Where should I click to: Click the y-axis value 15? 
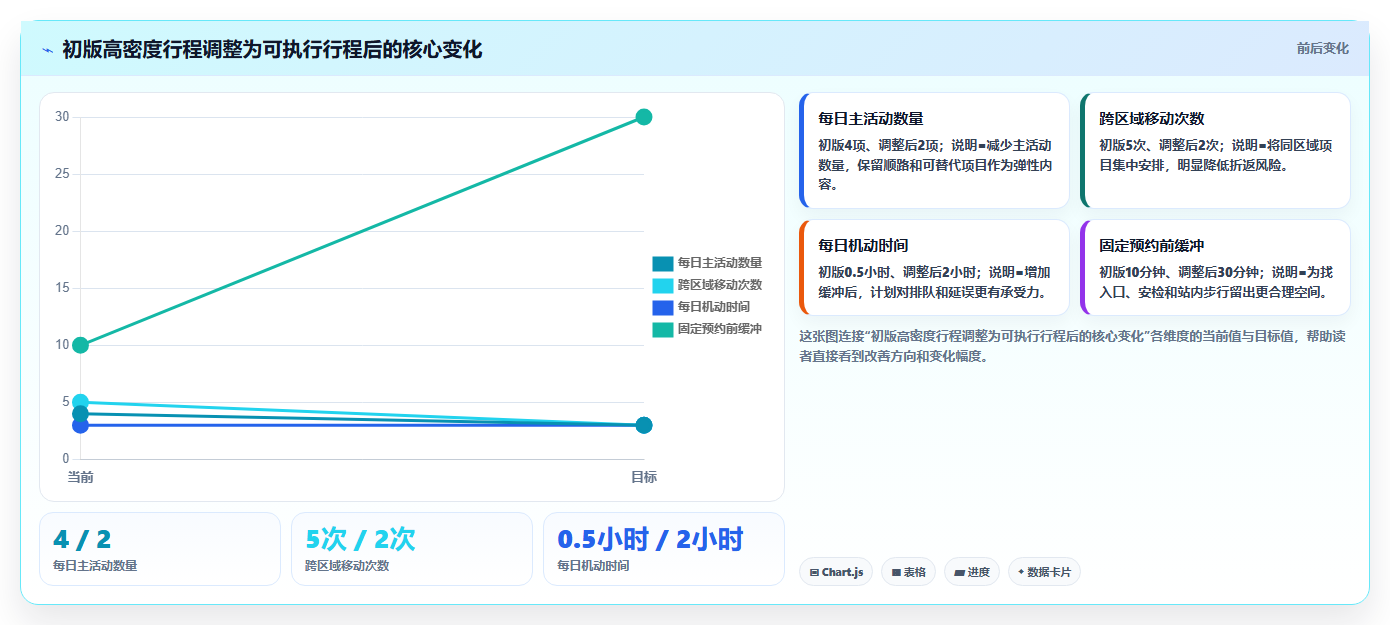62,288
